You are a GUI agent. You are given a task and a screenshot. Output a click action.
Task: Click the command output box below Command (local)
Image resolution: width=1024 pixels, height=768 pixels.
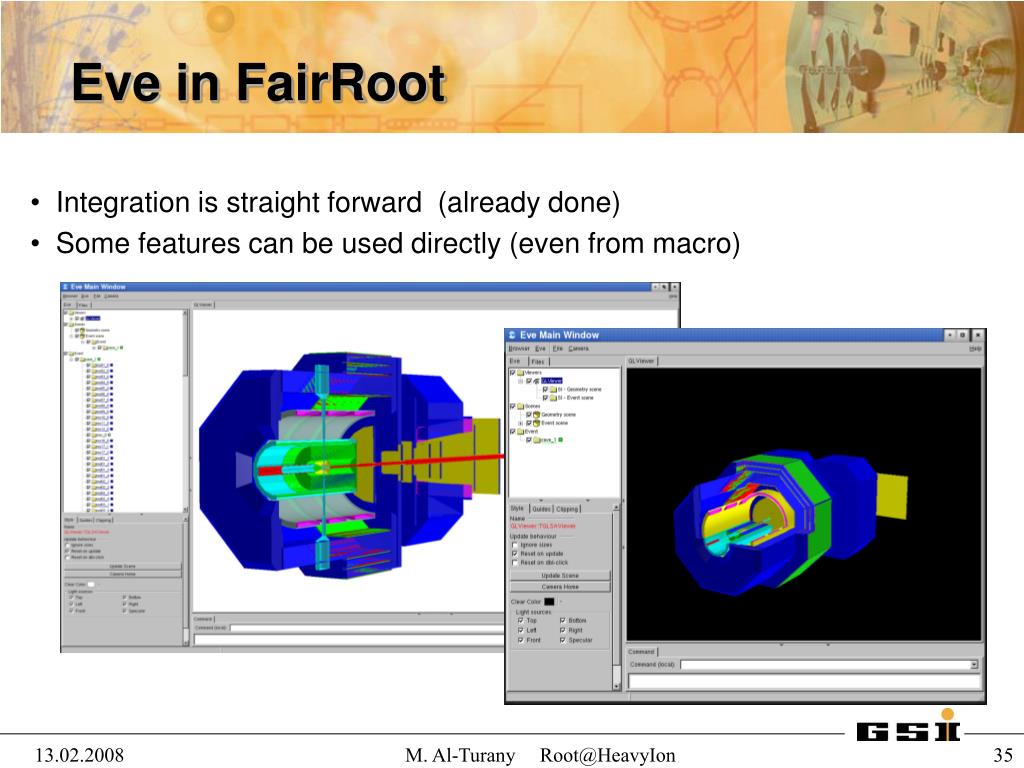[804, 682]
